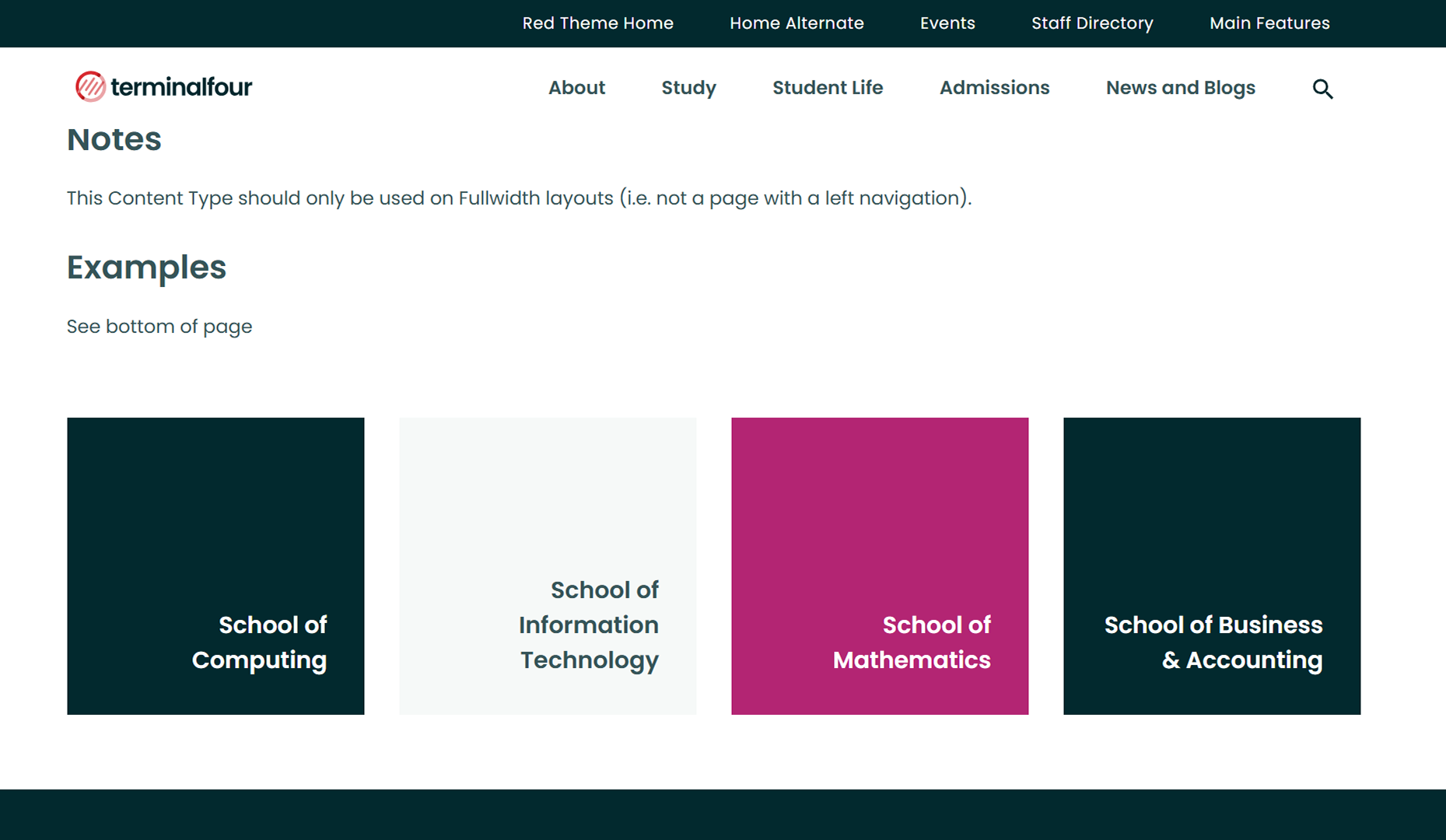
Task: Go to the Admissions section
Action: pyautogui.click(x=994, y=88)
